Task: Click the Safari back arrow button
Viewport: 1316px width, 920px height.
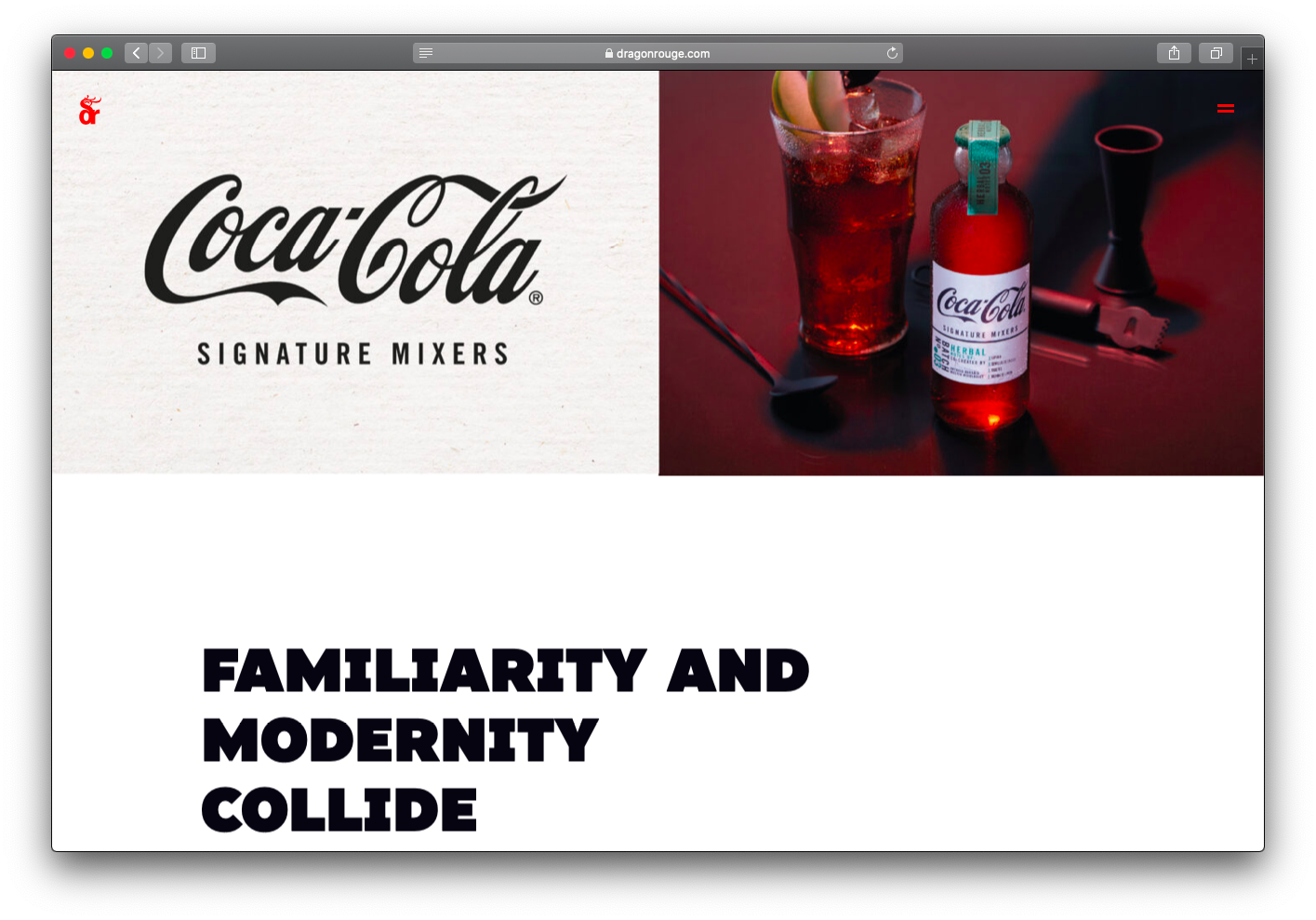Action: coord(136,53)
